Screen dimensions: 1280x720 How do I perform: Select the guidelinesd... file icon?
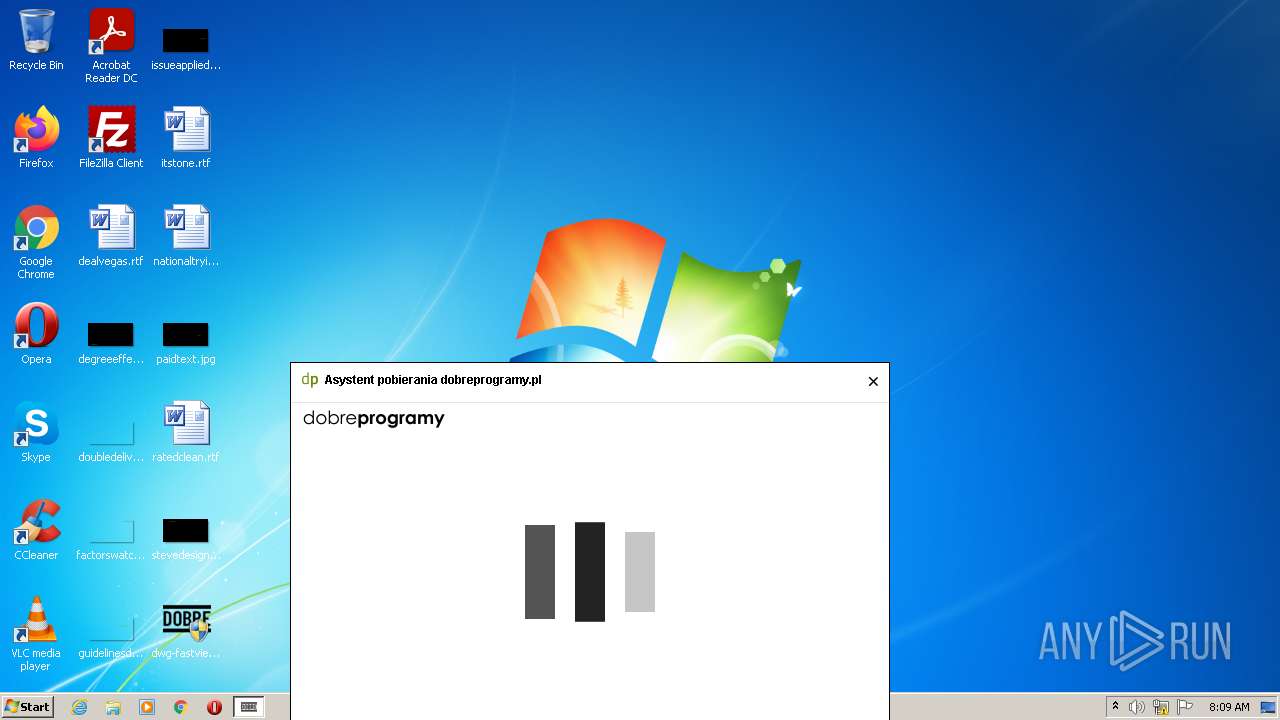click(111, 636)
